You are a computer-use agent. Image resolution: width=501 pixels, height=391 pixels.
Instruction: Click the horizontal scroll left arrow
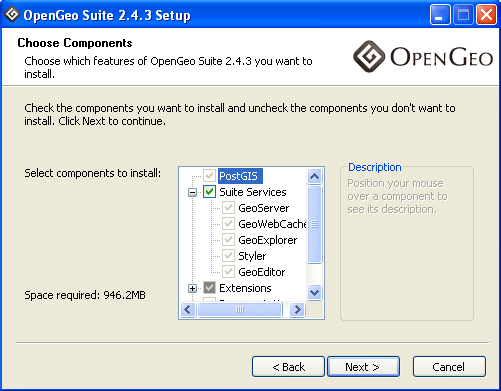[188, 310]
